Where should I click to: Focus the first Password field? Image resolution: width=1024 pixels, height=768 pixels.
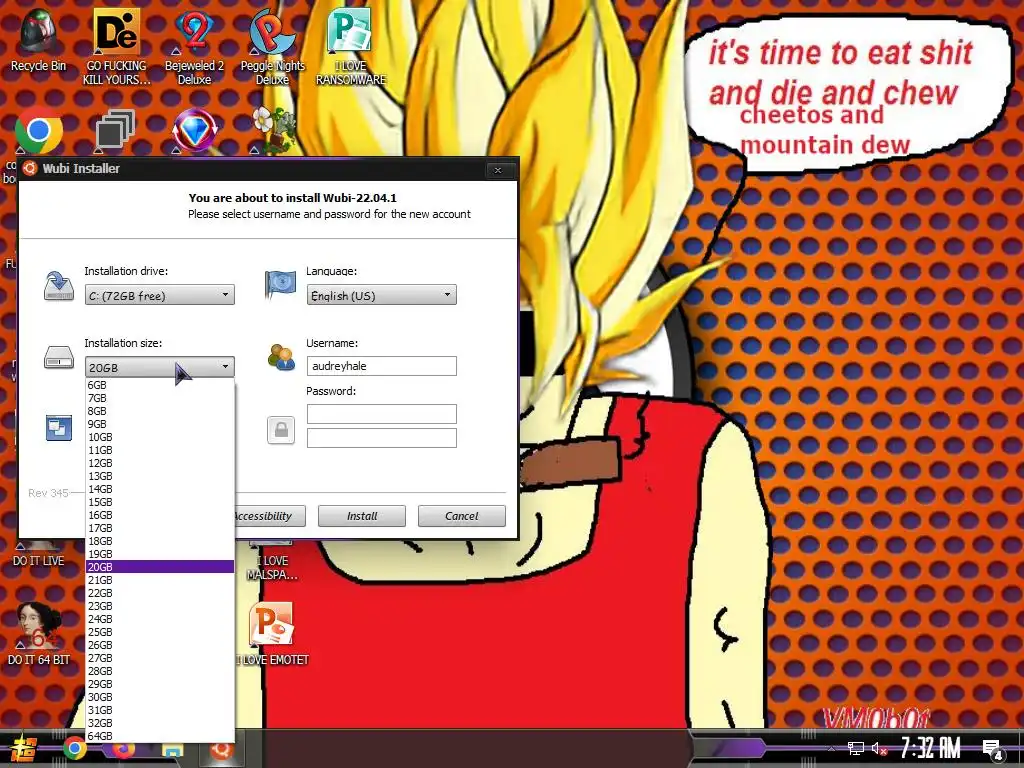click(x=381, y=413)
